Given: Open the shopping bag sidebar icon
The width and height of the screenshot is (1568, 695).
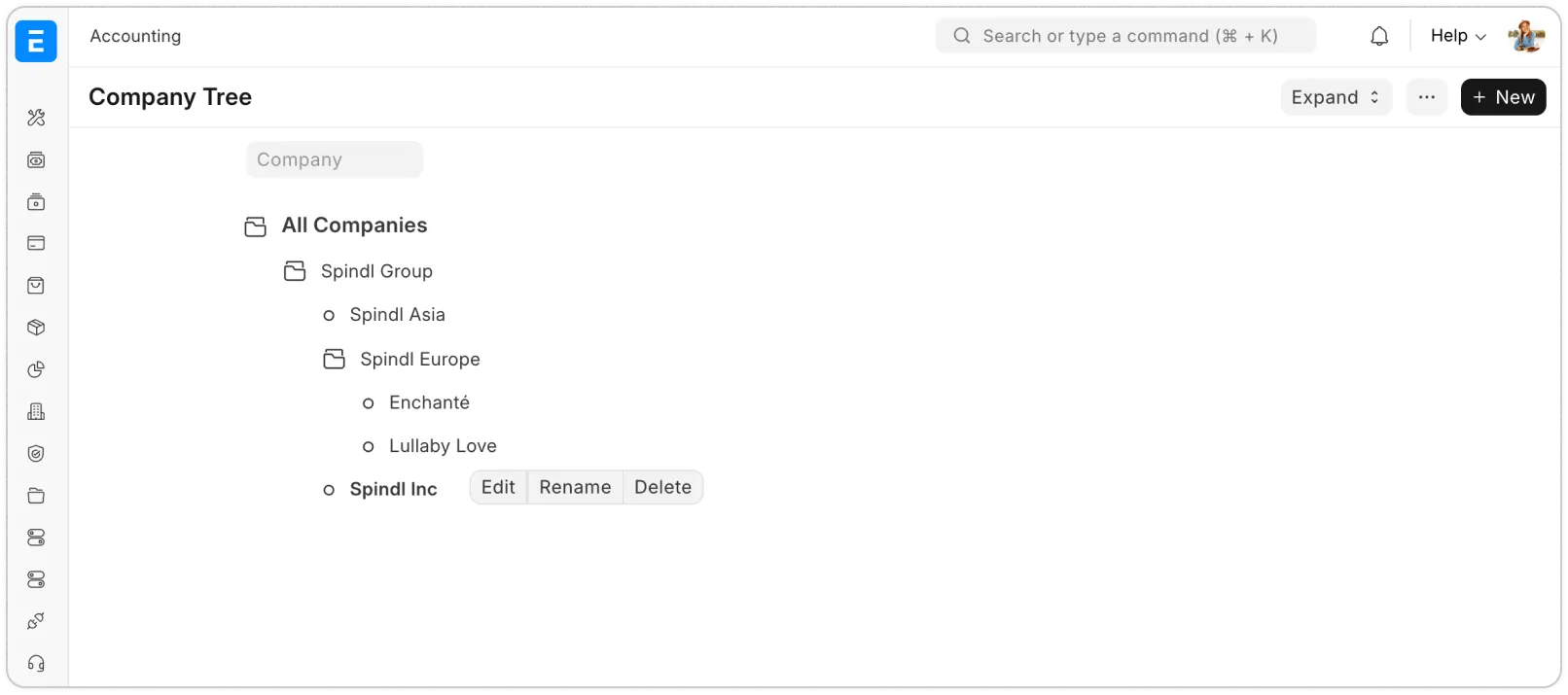Looking at the screenshot, I should click(x=36, y=286).
